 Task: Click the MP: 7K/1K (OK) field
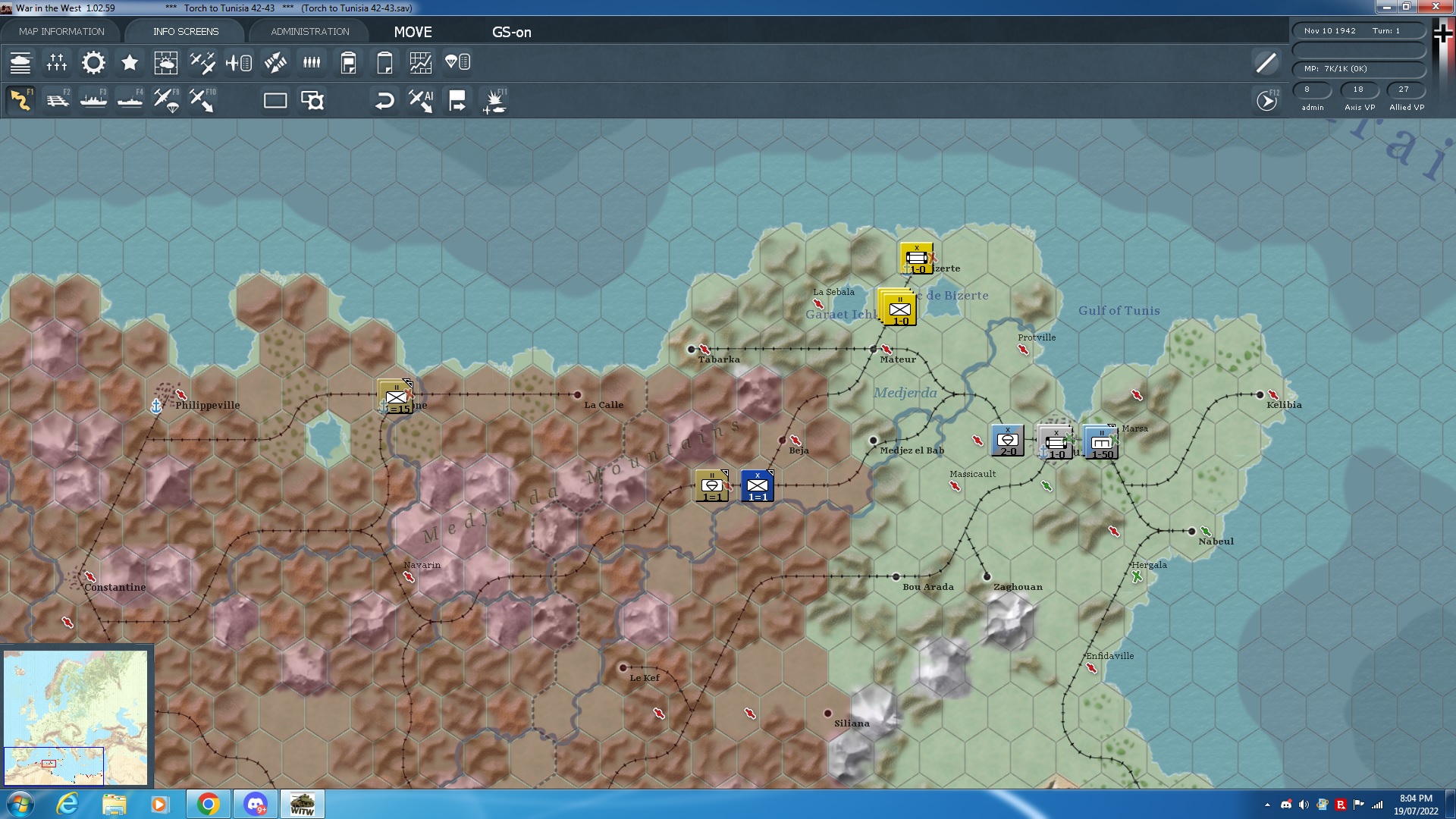[x=1359, y=69]
